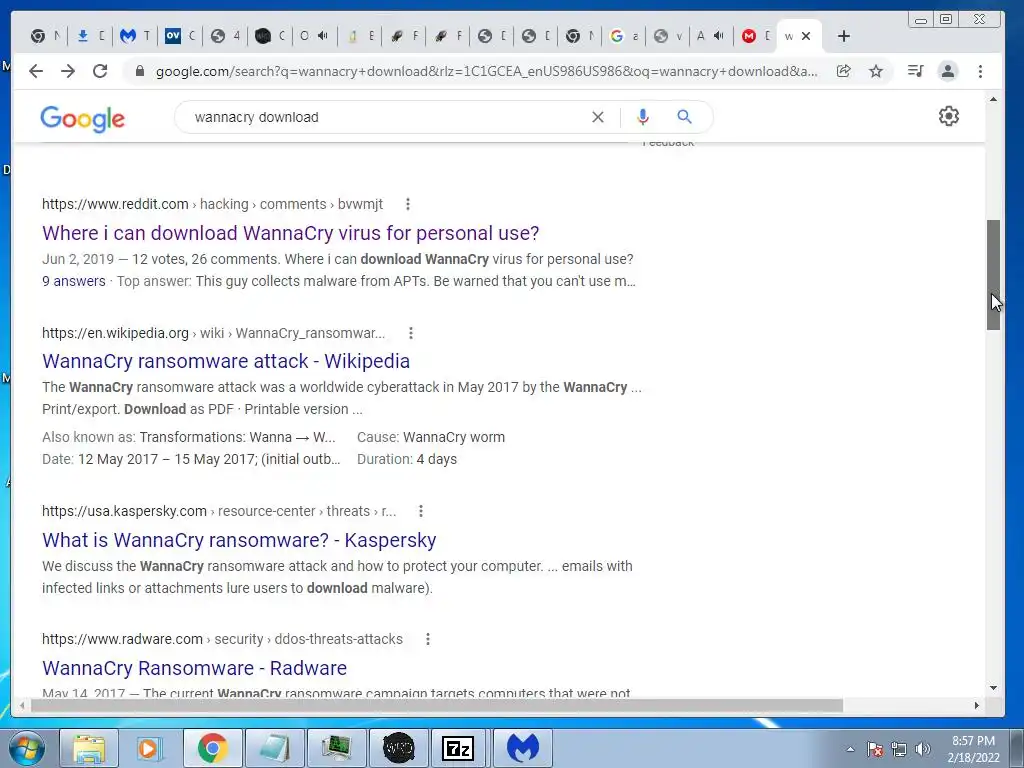Screen dimensions: 1024x768
Task: Open Windows Explorer from the taskbar
Action: pos(89,748)
